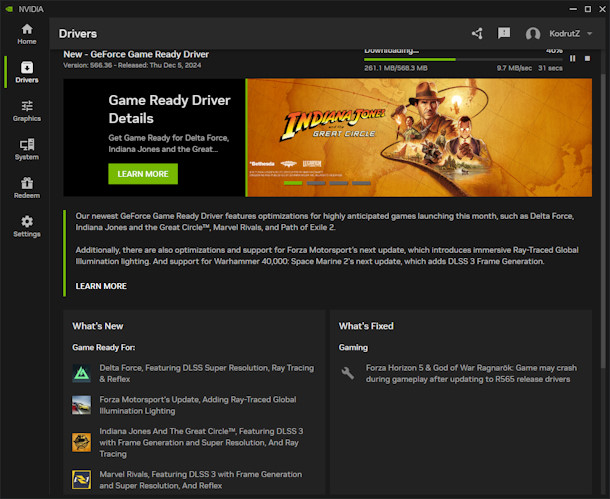Pause the driver download

coord(573,58)
